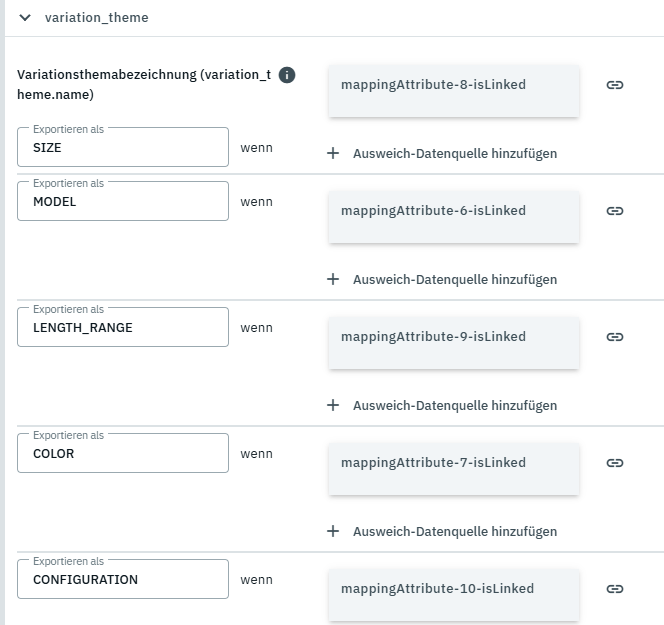Select the mappingAttribute-10-isLinked source box

click(453, 594)
